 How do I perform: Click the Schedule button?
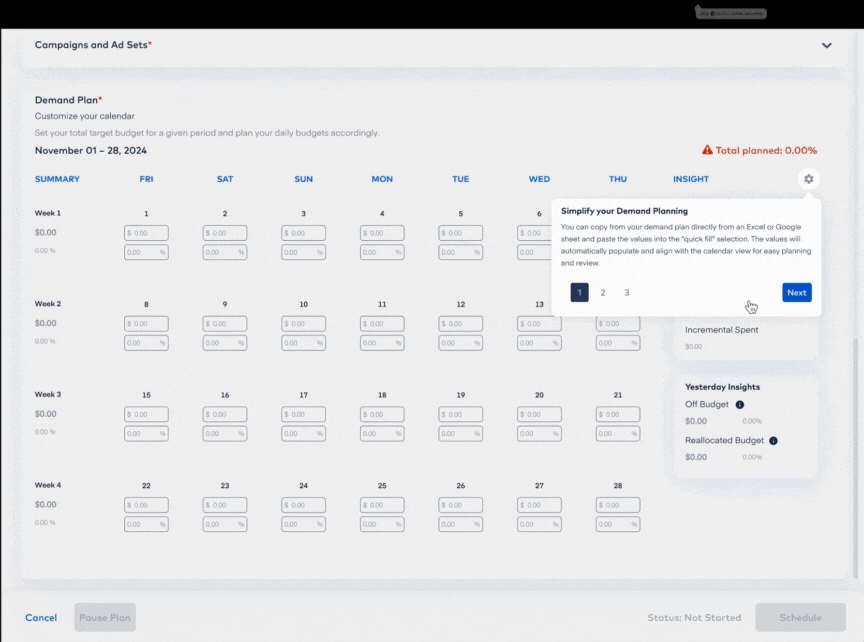click(800, 618)
